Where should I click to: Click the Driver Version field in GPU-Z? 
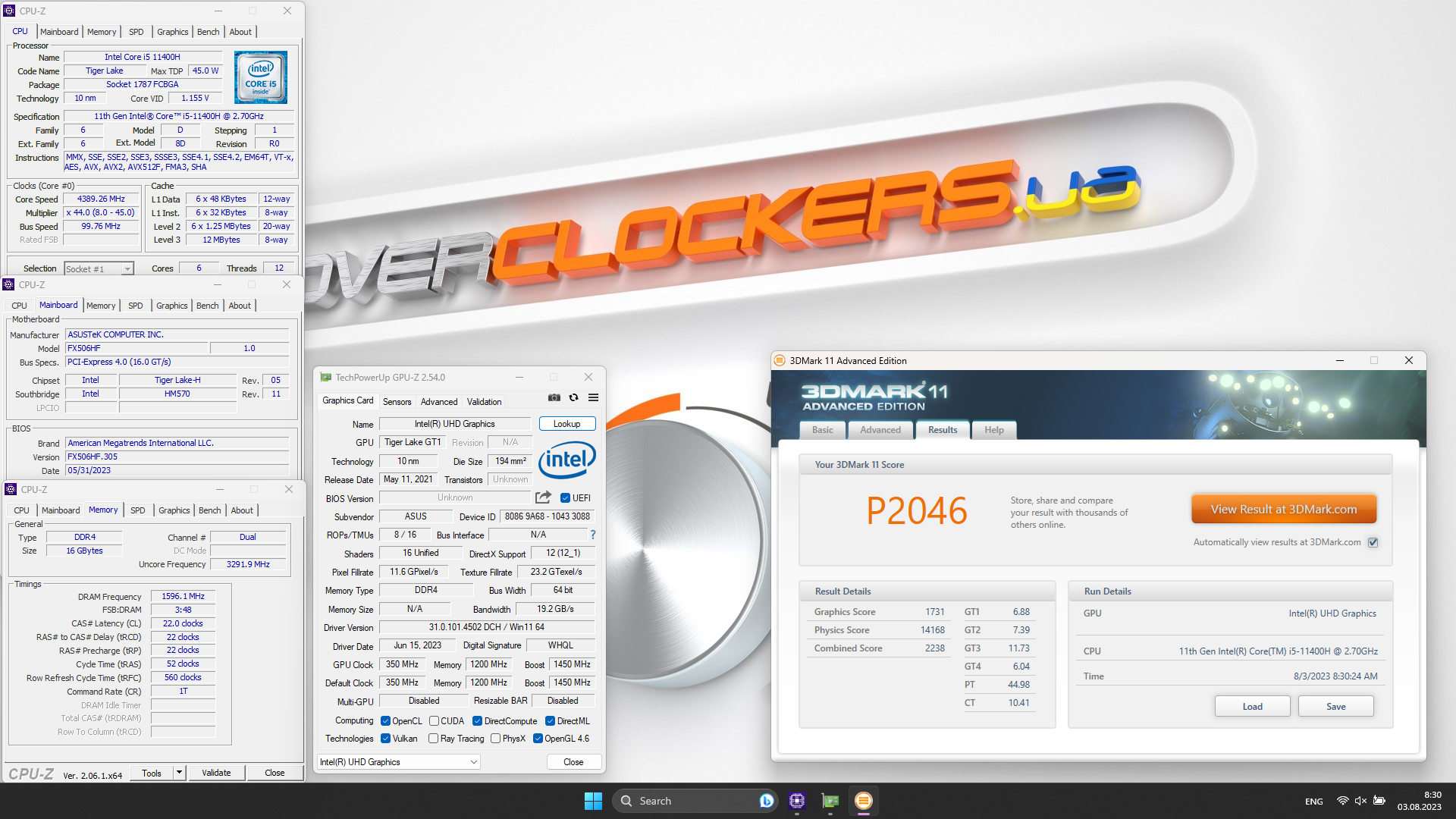(487, 627)
